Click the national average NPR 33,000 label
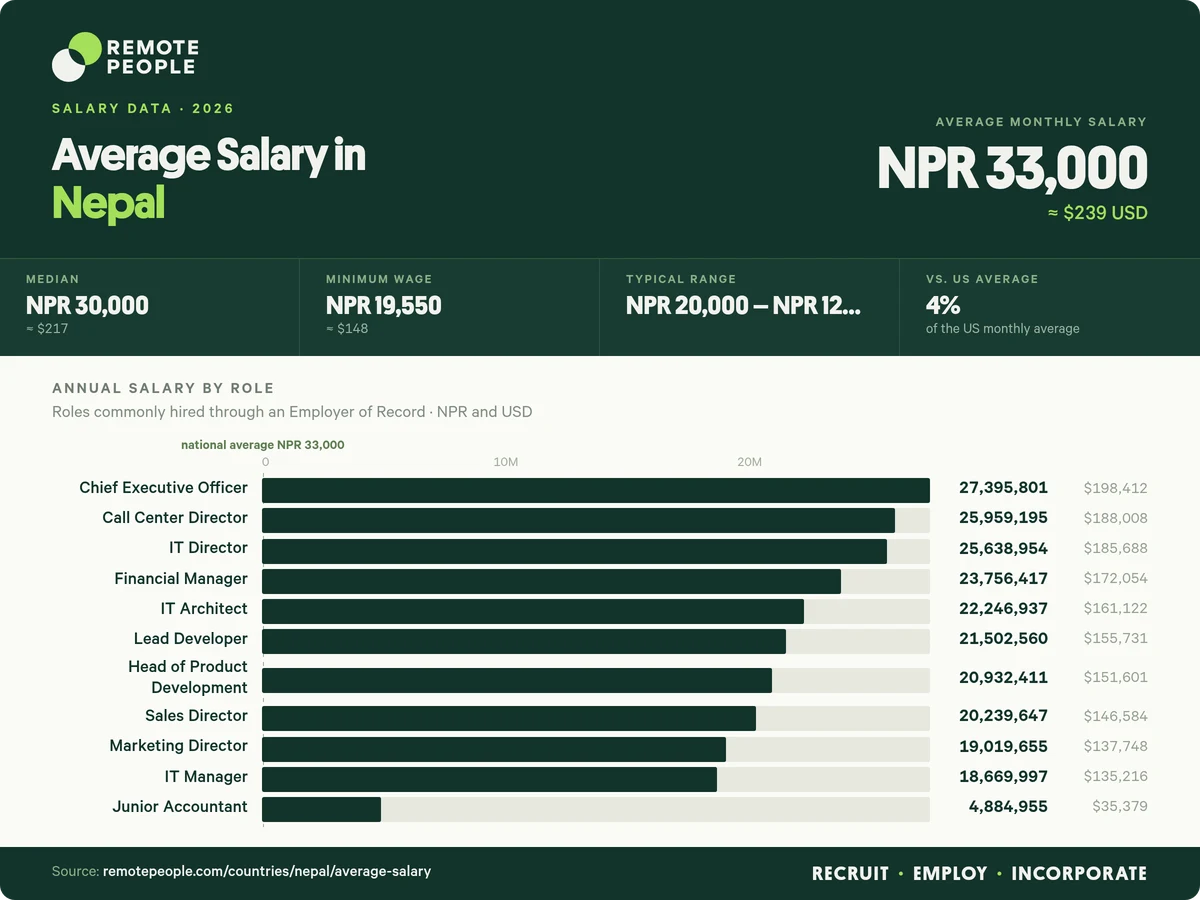1200x900 pixels. coord(262,445)
